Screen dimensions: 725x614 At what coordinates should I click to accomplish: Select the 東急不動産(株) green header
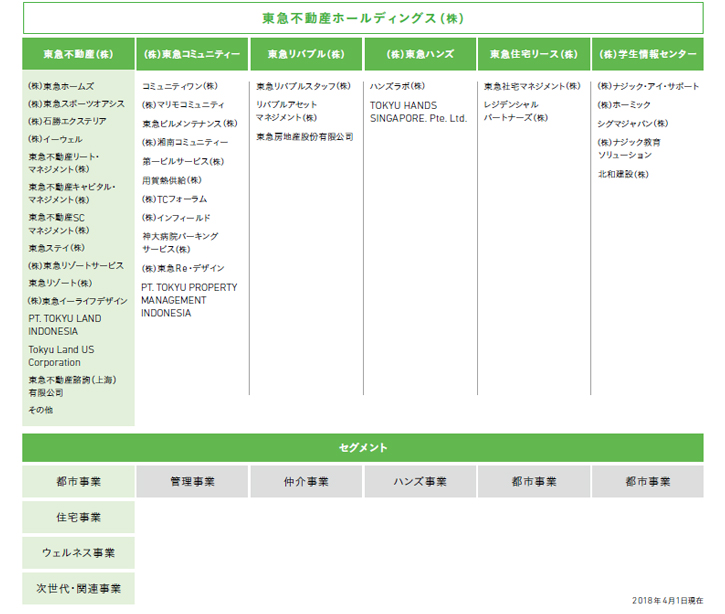pos(78,54)
